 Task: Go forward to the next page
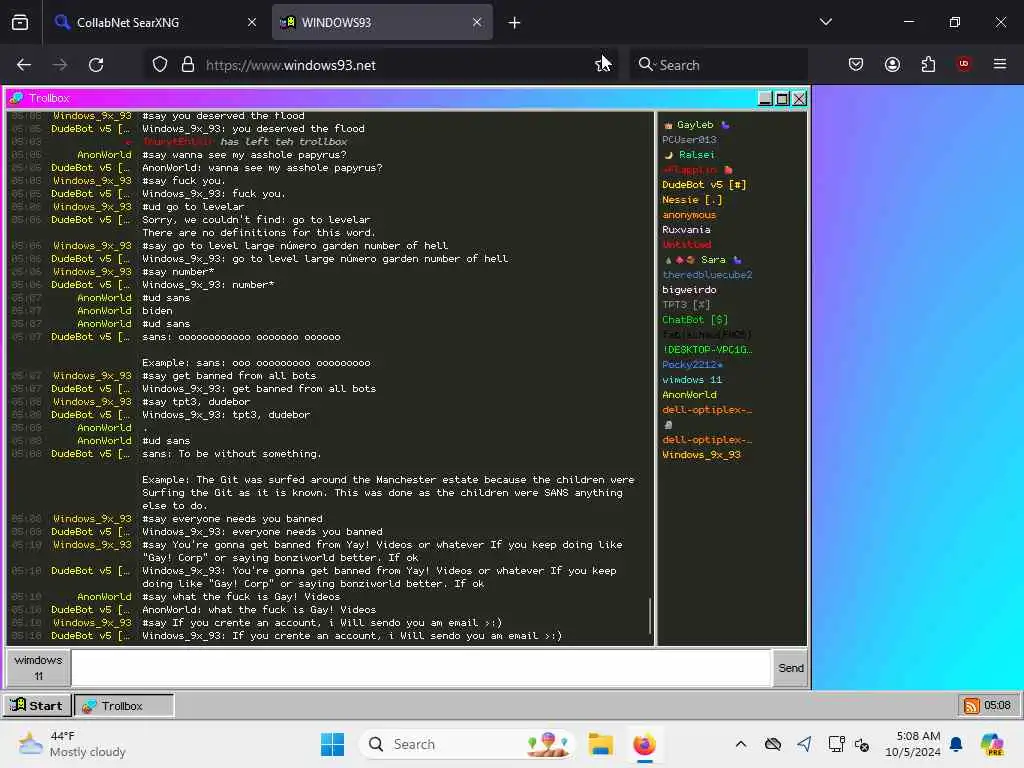[60, 65]
